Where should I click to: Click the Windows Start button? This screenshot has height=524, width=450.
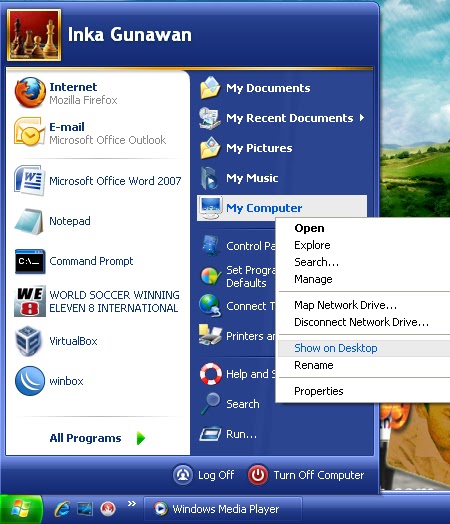21,509
